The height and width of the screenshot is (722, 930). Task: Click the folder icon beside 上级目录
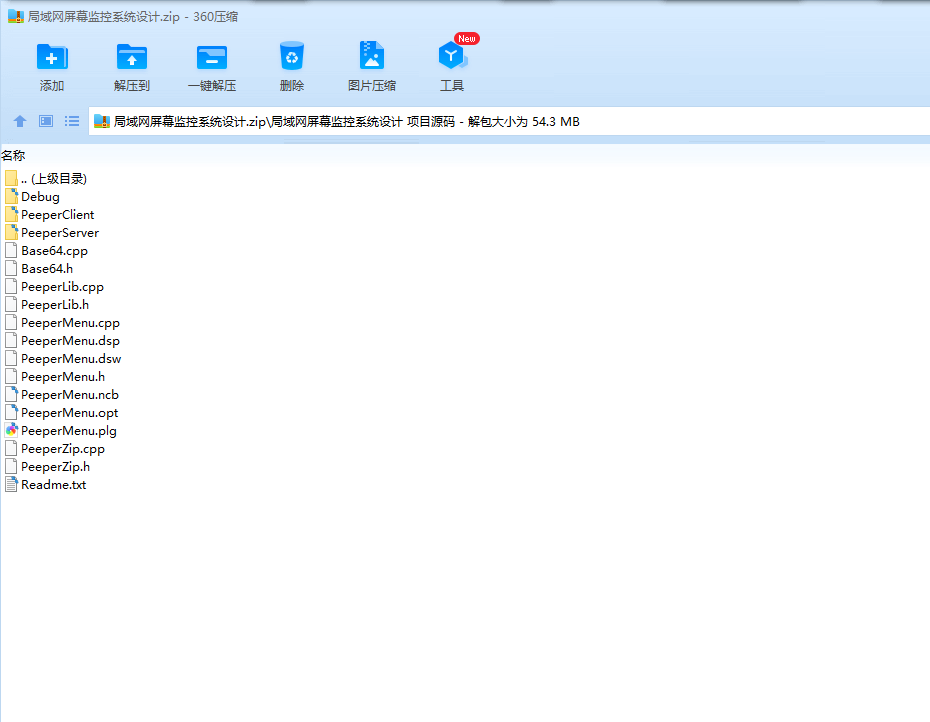point(11,178)
